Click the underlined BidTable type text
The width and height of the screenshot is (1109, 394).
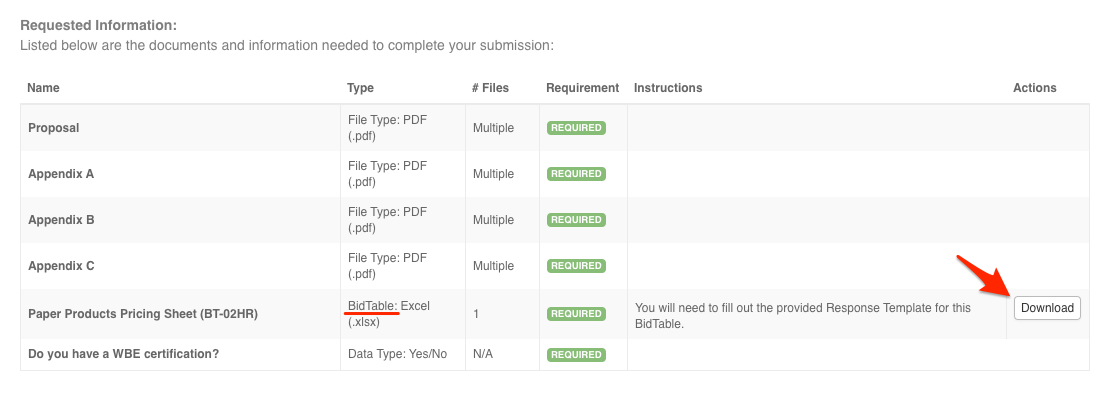(x=373, y=306)
